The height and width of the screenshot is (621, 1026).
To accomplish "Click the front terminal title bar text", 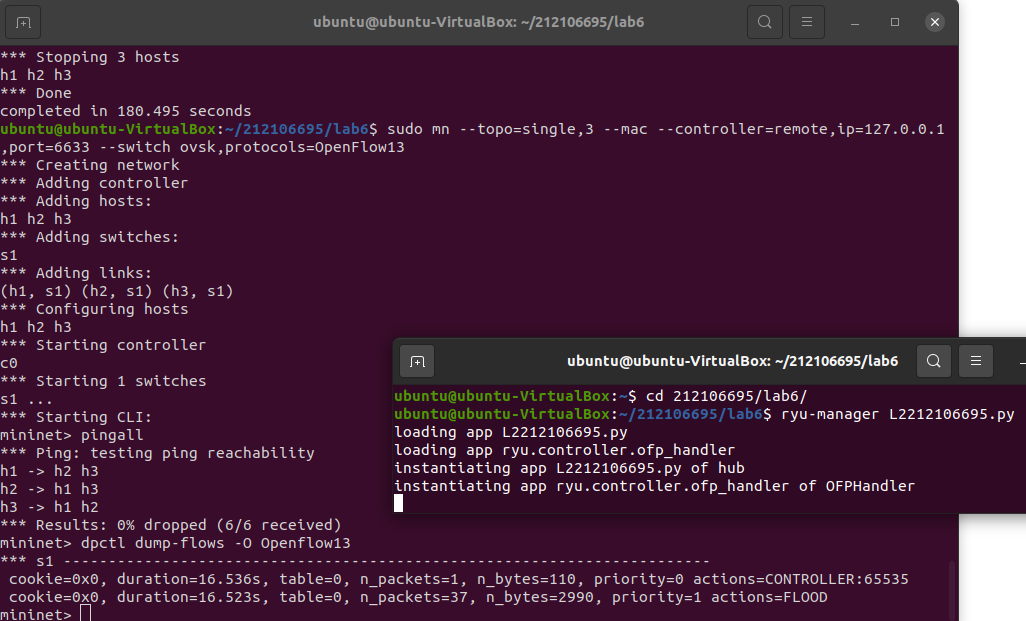I will [x=732, y=361].
